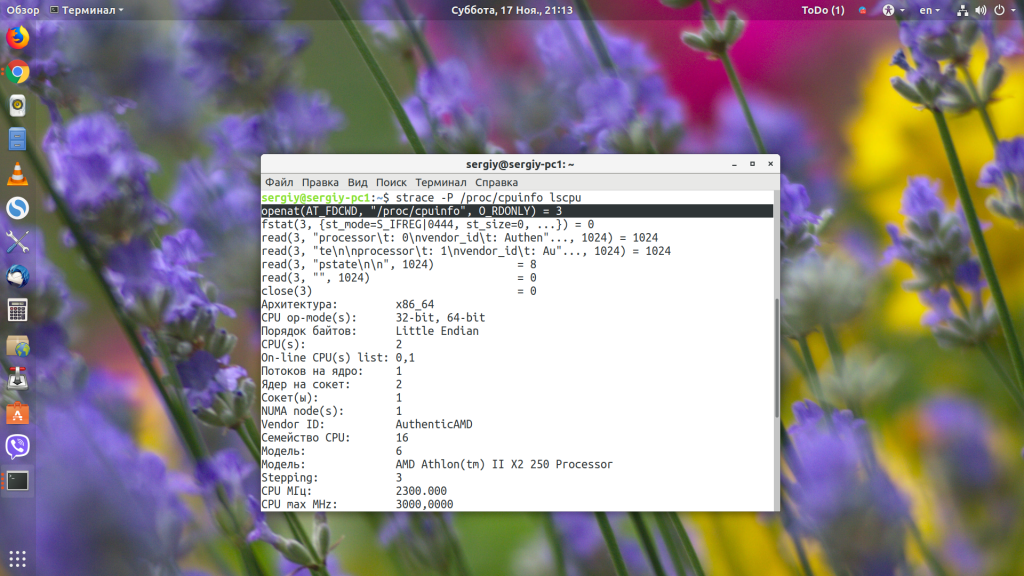Open Viber from the dock
This screenshot has height=576, width=1024.
(18, 447)
